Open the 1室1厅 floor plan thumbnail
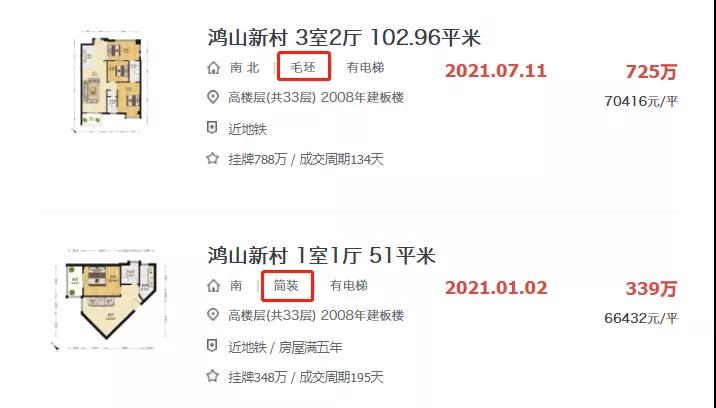 coord(110,299)
